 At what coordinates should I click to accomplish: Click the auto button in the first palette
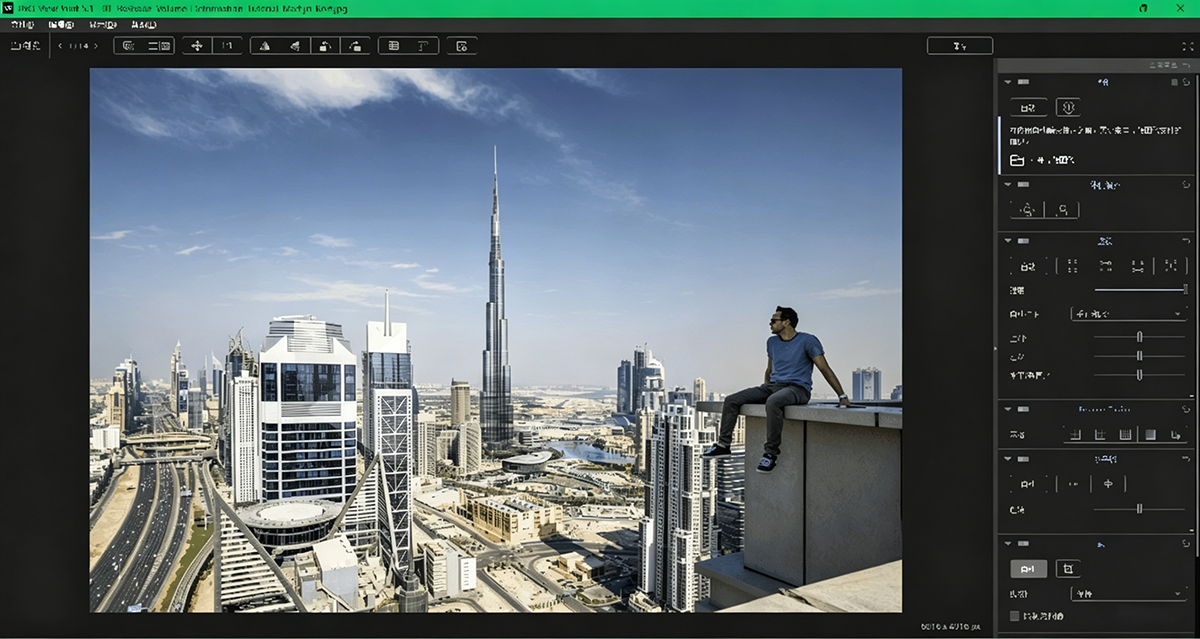tap(1029, 107)
